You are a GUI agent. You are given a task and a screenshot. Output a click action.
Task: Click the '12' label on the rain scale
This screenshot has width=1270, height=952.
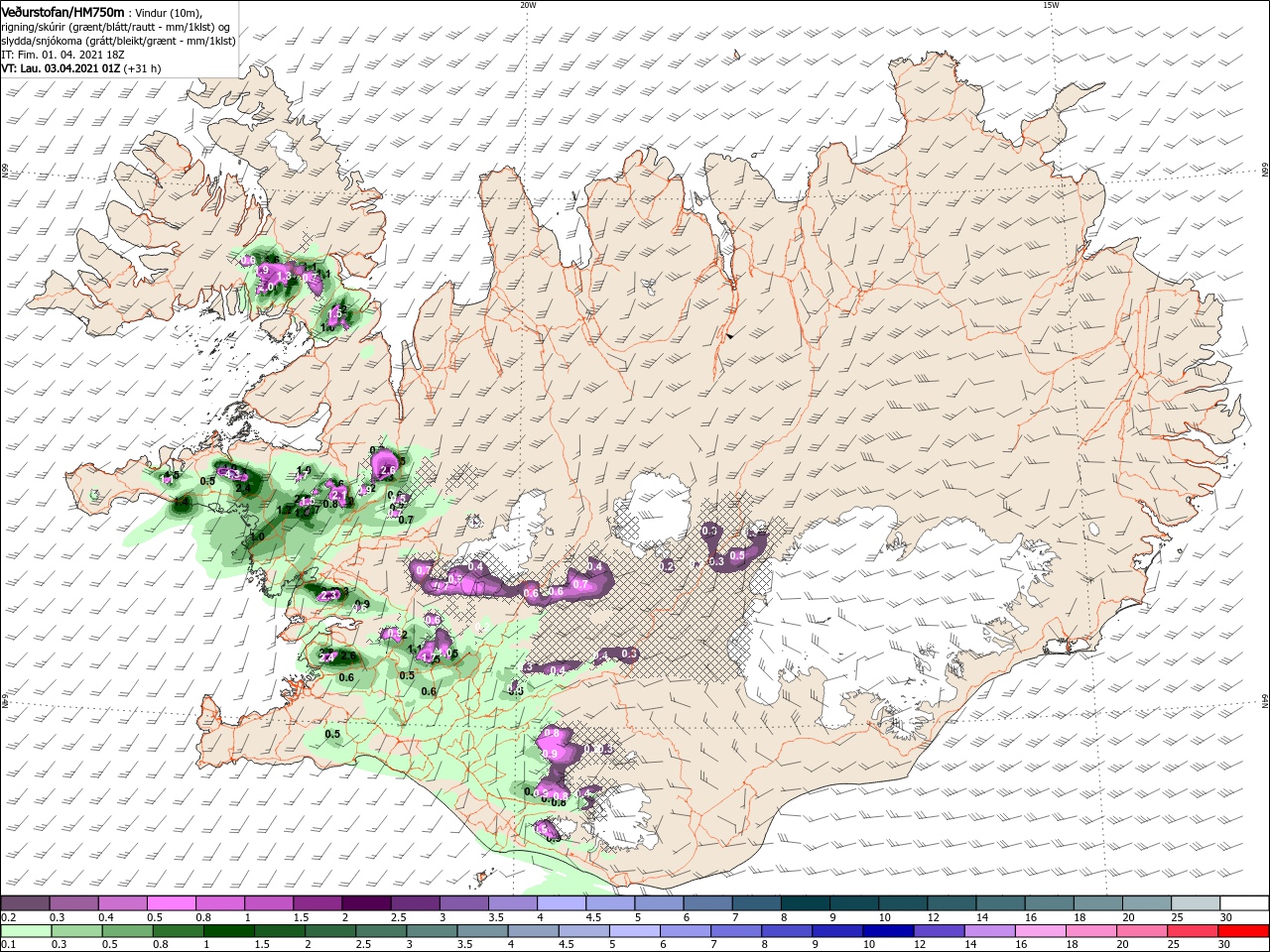tap(921, 946)
